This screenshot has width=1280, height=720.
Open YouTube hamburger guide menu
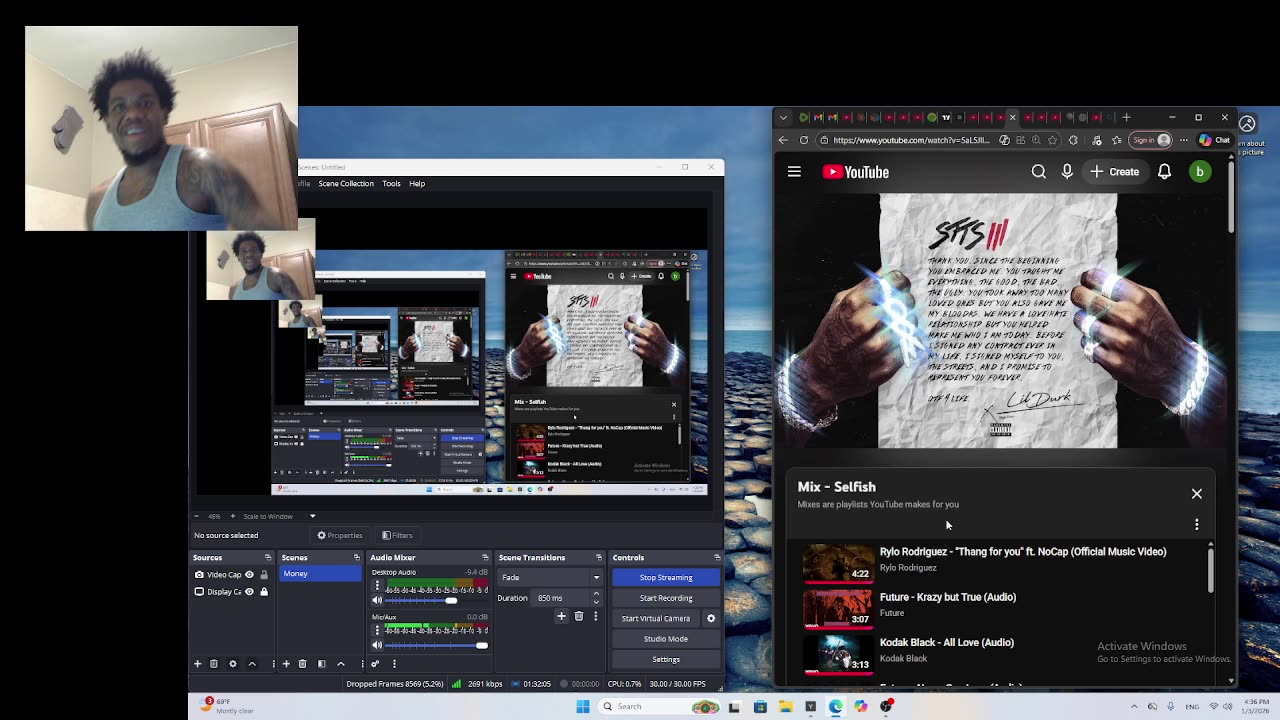794,172
